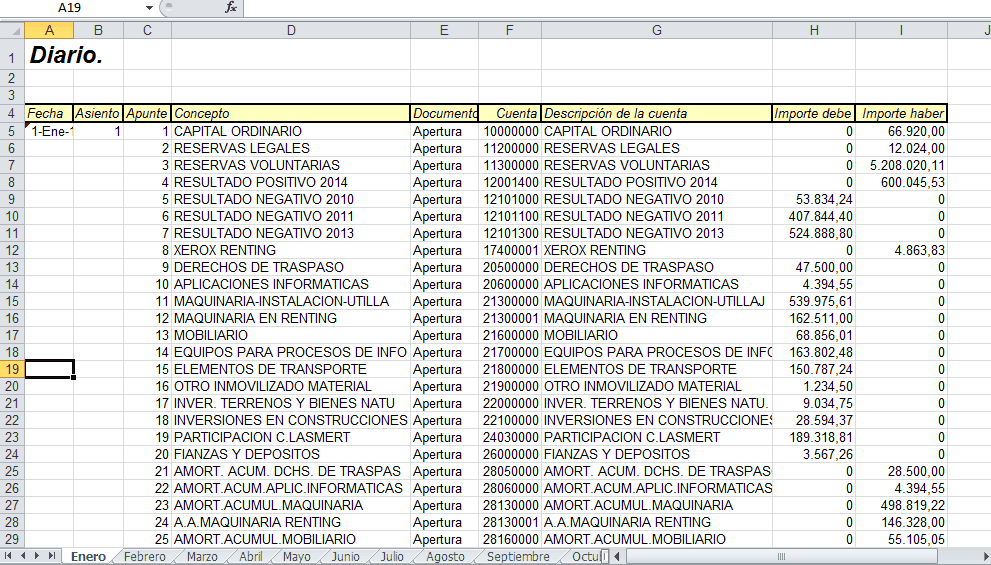991x565 pixels.
Task: Select row 19 header
Action: [12, 369]
